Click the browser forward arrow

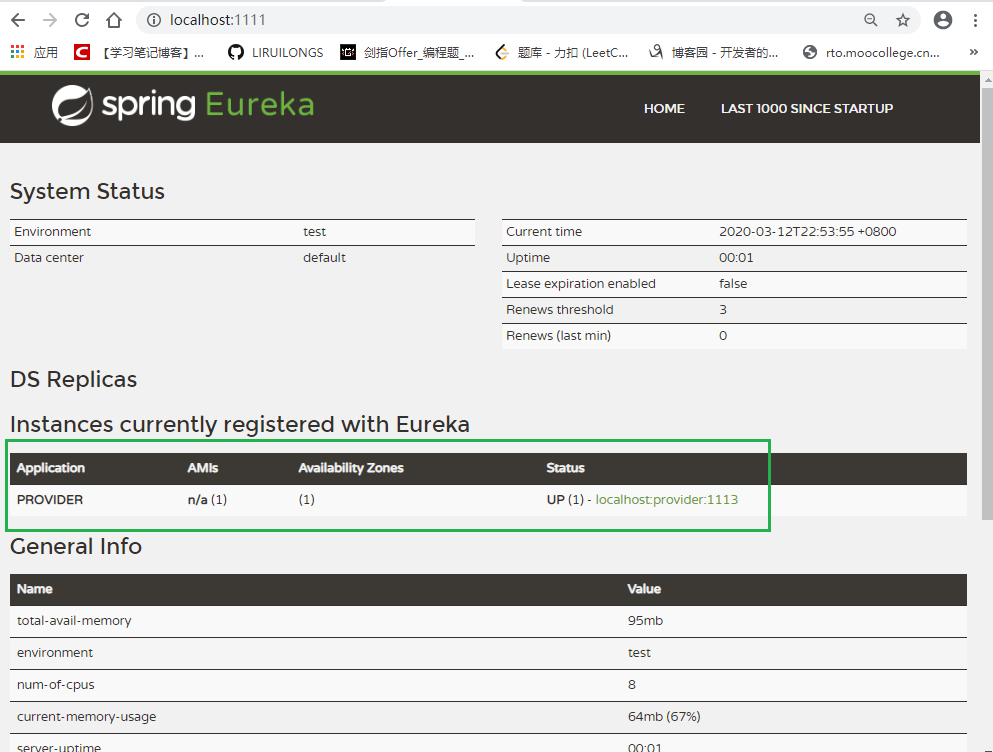coord(50,20)
